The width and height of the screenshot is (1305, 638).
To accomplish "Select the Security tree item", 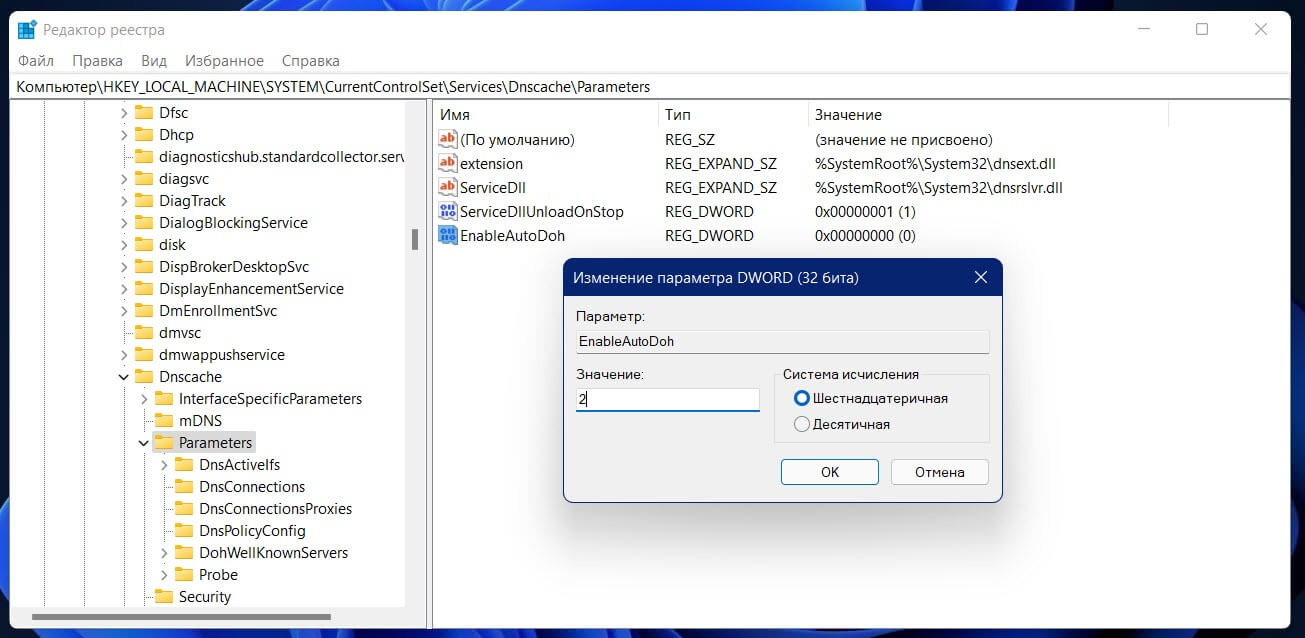I will (205, 596).
